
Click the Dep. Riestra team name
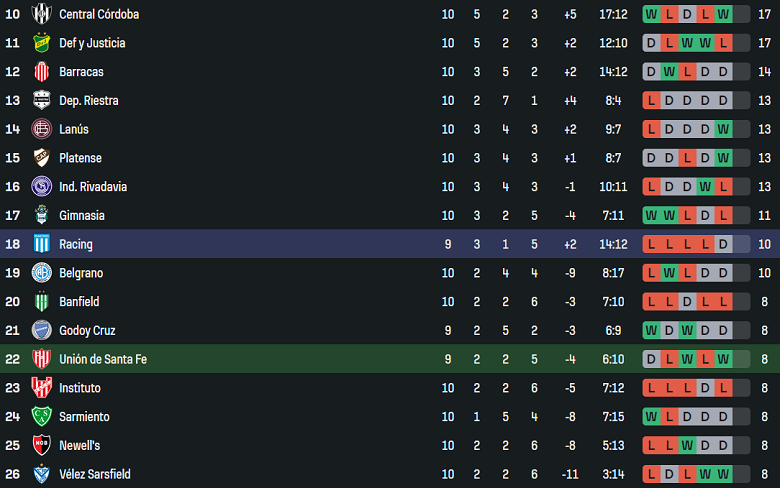point(88,101)
